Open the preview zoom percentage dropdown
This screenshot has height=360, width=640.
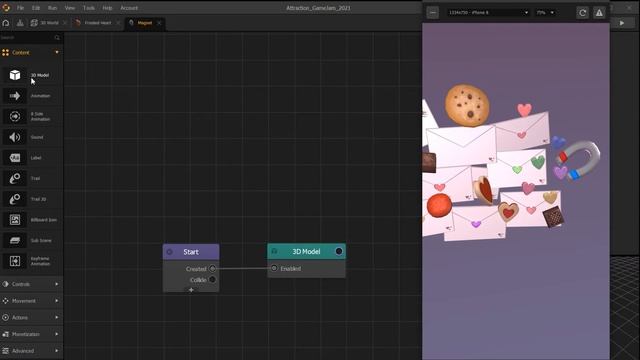click(x=545, y=13)
